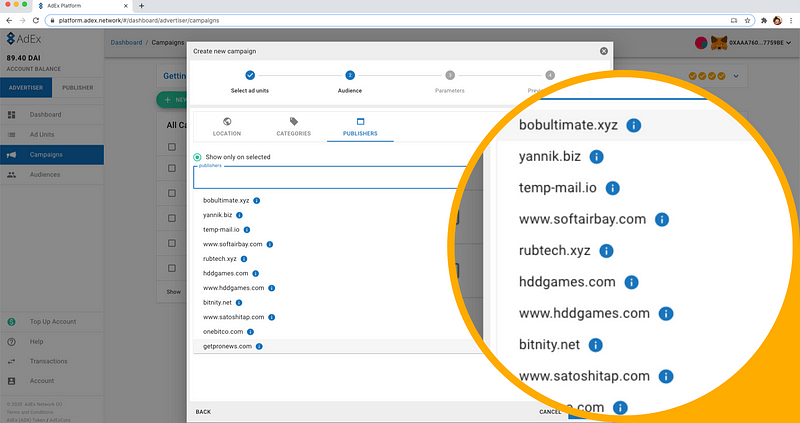Select 'Show only on selected' radio button
The image size is (800, 423).
(x=197, y=157)
